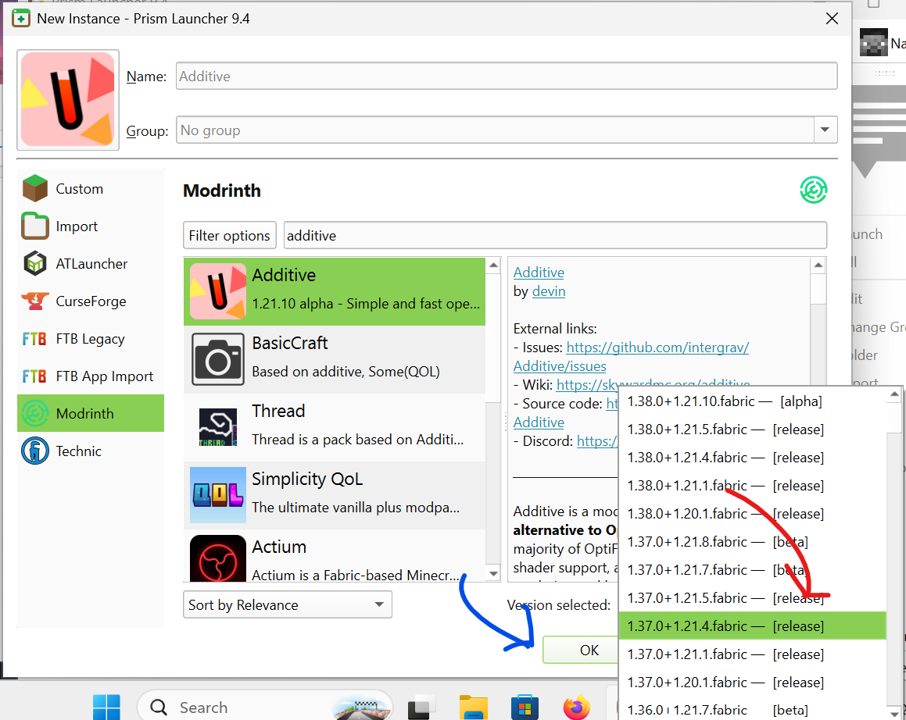Open the Sort by Relevance dropdown
The image size is (906, 720).
pyautogui.click(x=288, y=605)
